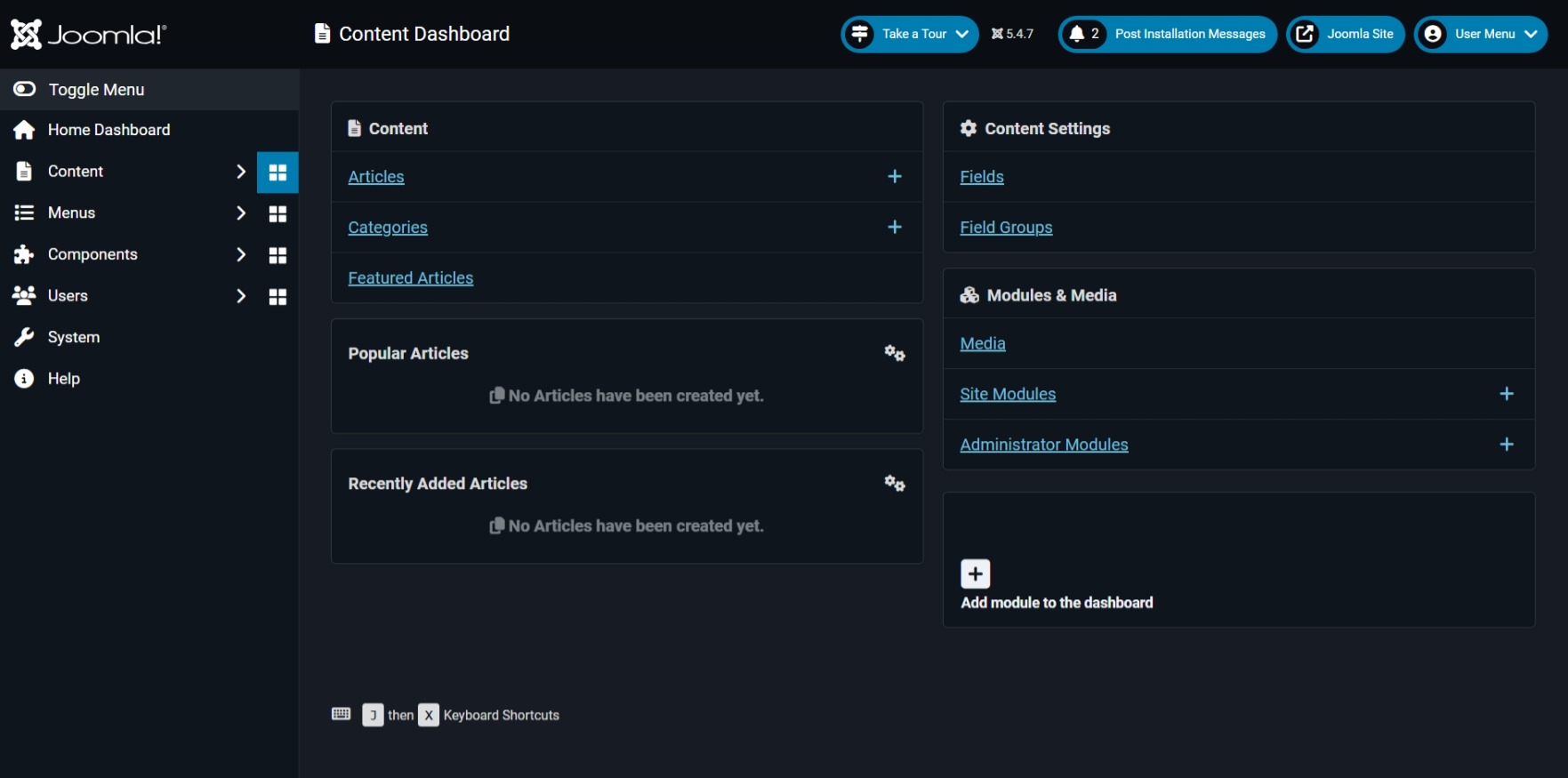
Task: Open the User Menu dropdown
Action: click(1481, 35)
